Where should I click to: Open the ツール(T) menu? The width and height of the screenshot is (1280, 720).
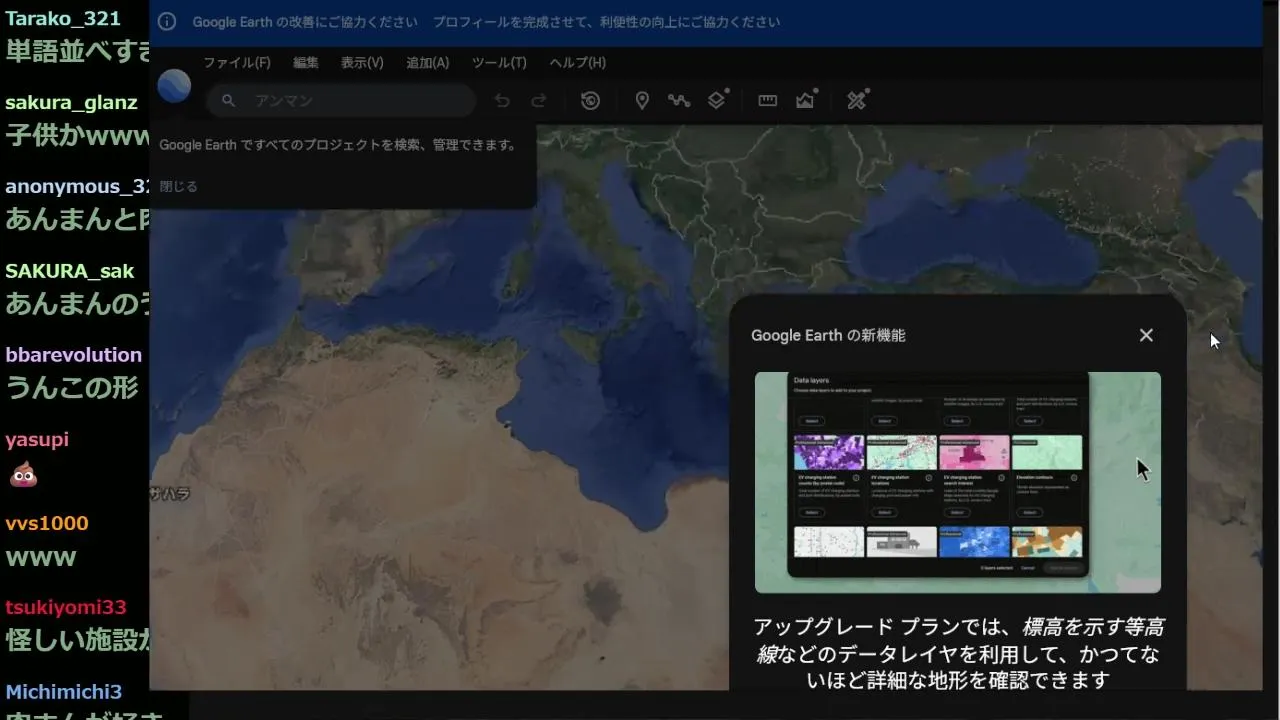click(x=499, y=63)
